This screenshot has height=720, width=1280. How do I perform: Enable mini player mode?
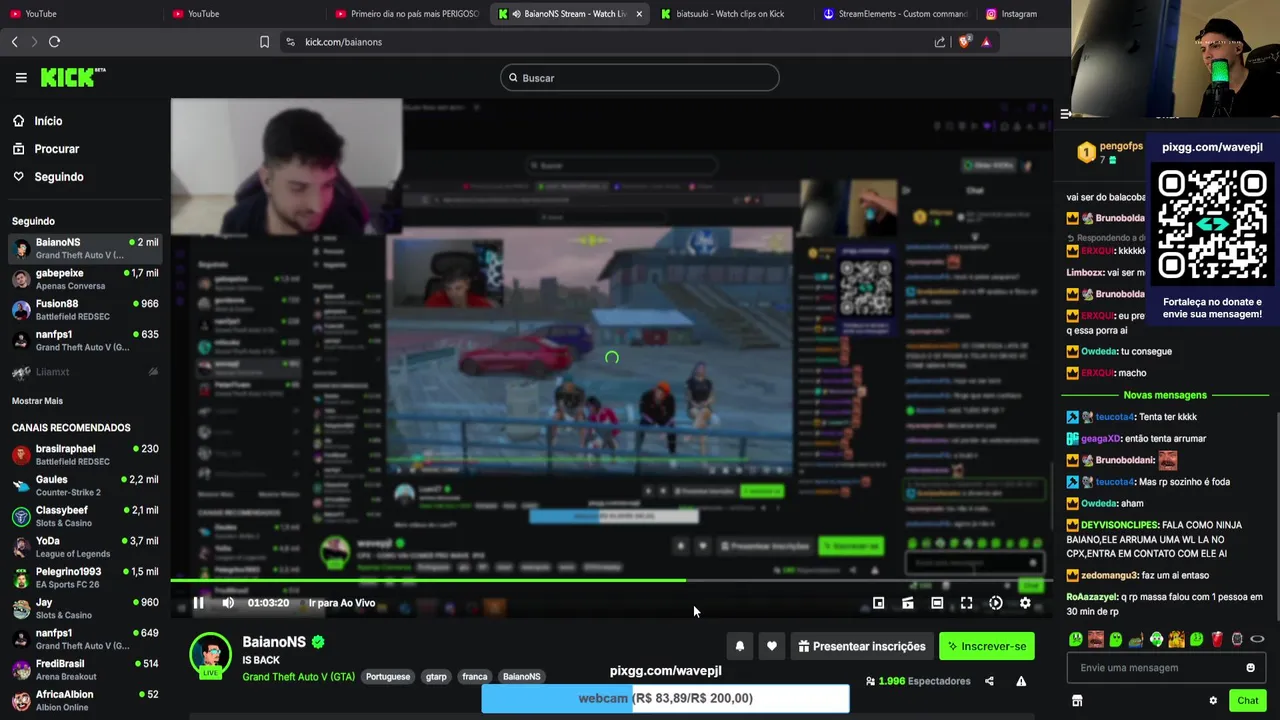878,603
